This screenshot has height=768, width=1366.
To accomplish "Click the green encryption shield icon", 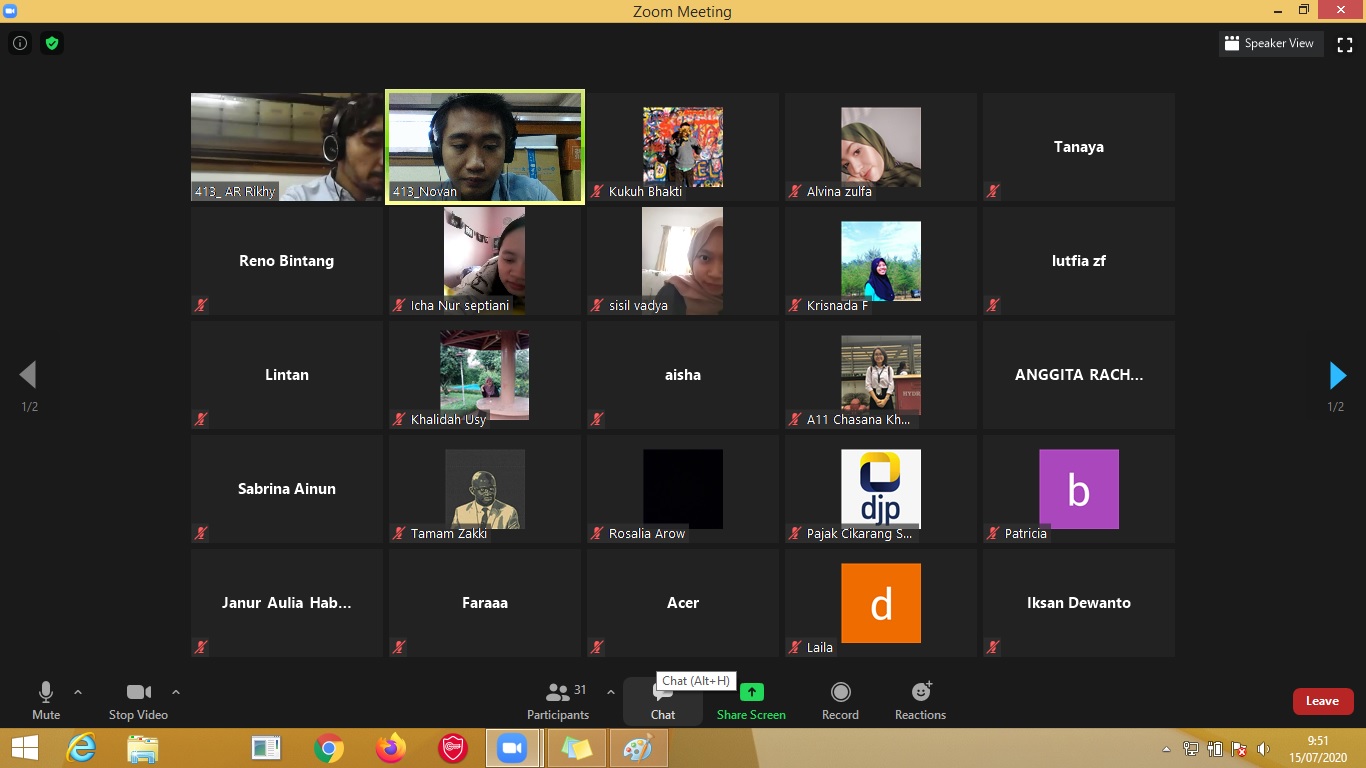I will coord(52,43).
